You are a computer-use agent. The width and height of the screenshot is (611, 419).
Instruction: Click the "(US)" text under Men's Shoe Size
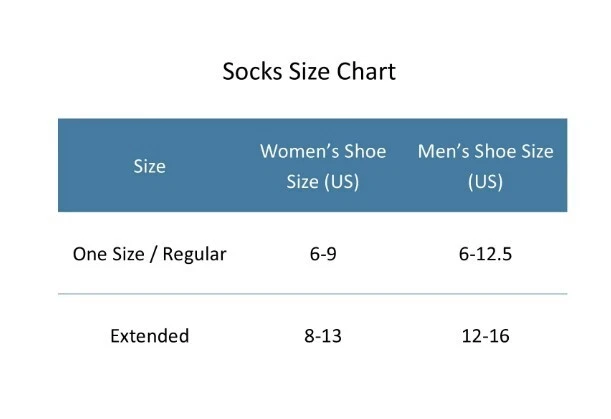point(485,183)
